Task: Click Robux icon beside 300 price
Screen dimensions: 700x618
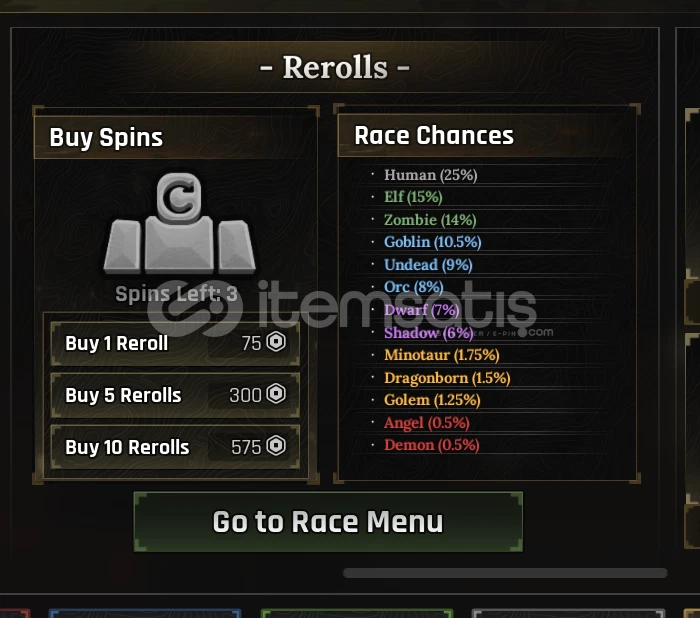Action: [x=276, y=394]
